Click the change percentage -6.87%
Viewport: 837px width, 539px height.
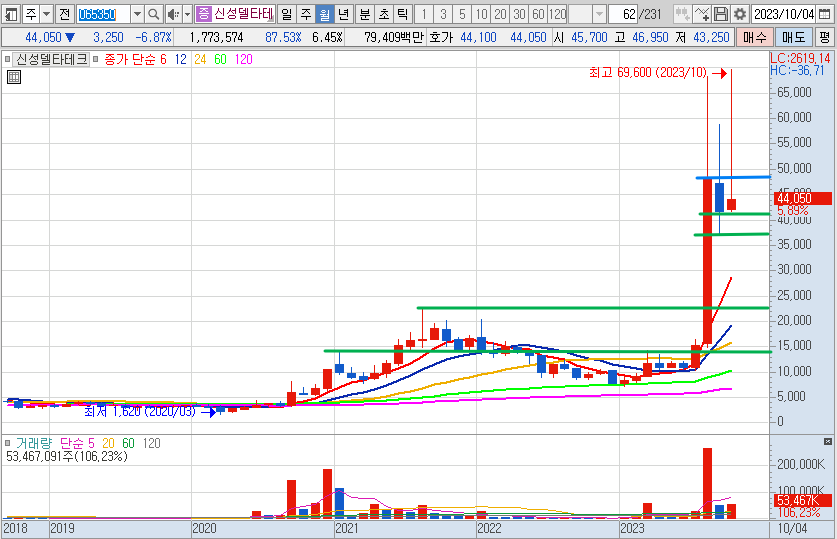point(154,37)
